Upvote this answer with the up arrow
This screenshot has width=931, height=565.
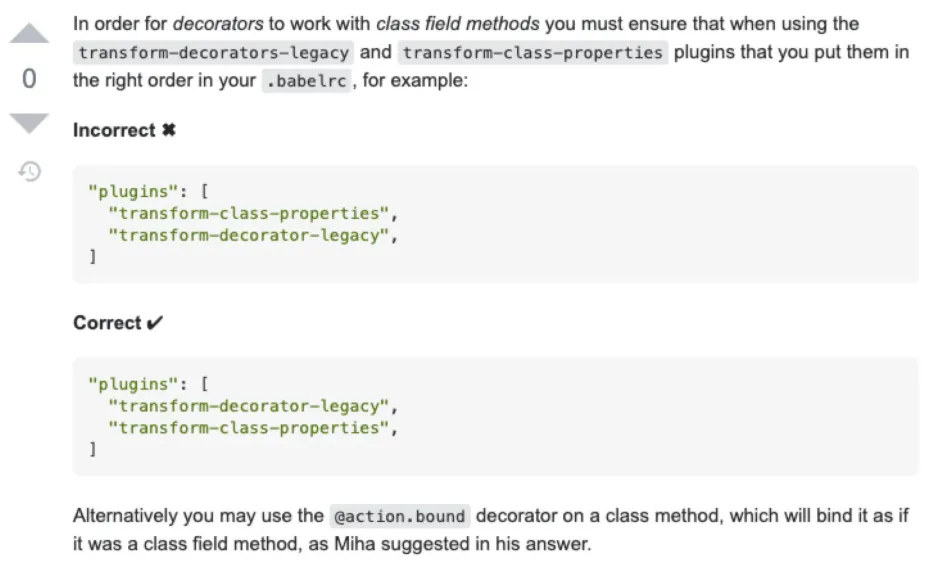pyautogui.click(x=29, y=35)
